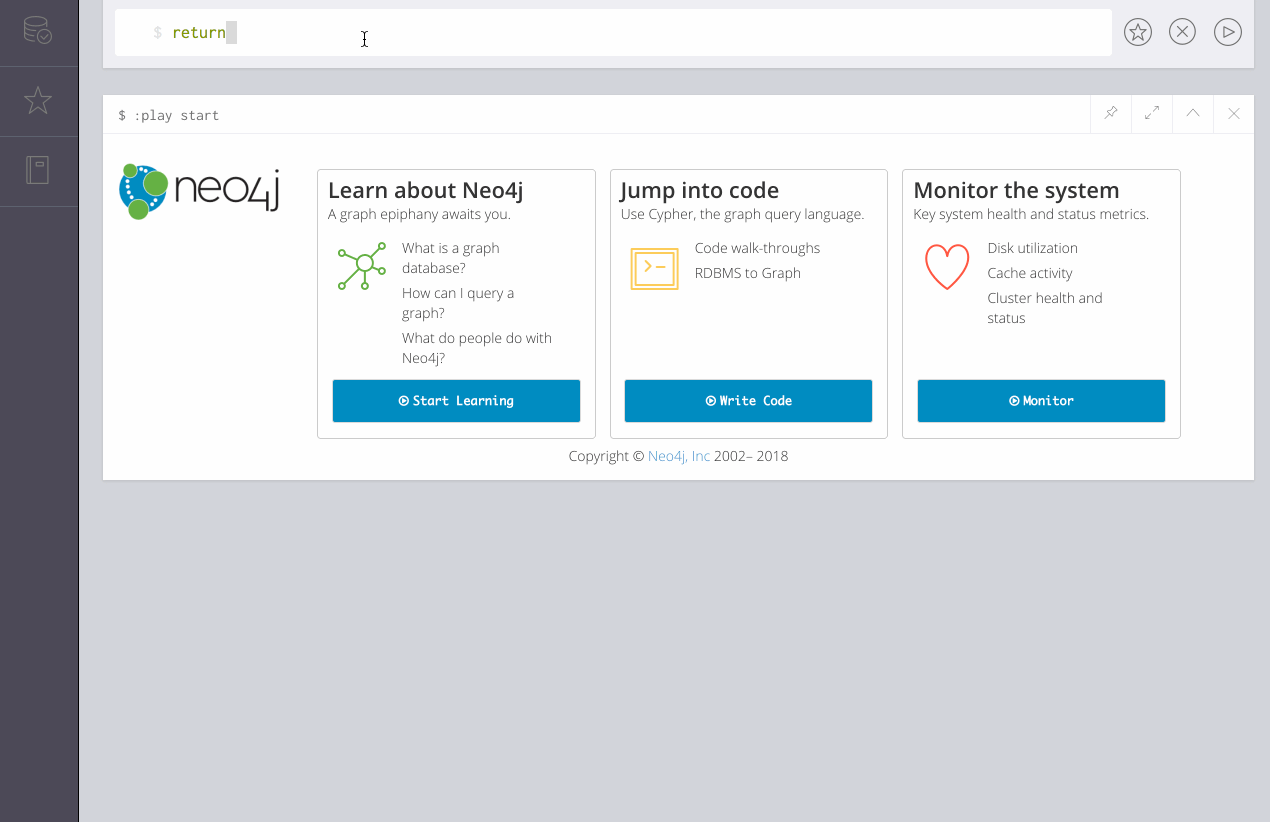
Task: Clear the editor contents with X icon
Action: click(1183, 32)
